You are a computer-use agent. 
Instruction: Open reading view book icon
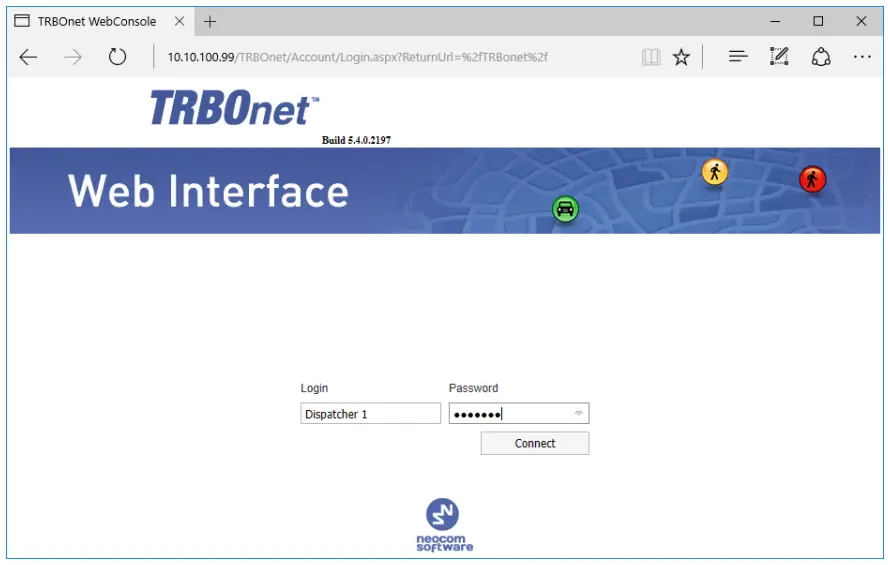(x=651, y=57)
